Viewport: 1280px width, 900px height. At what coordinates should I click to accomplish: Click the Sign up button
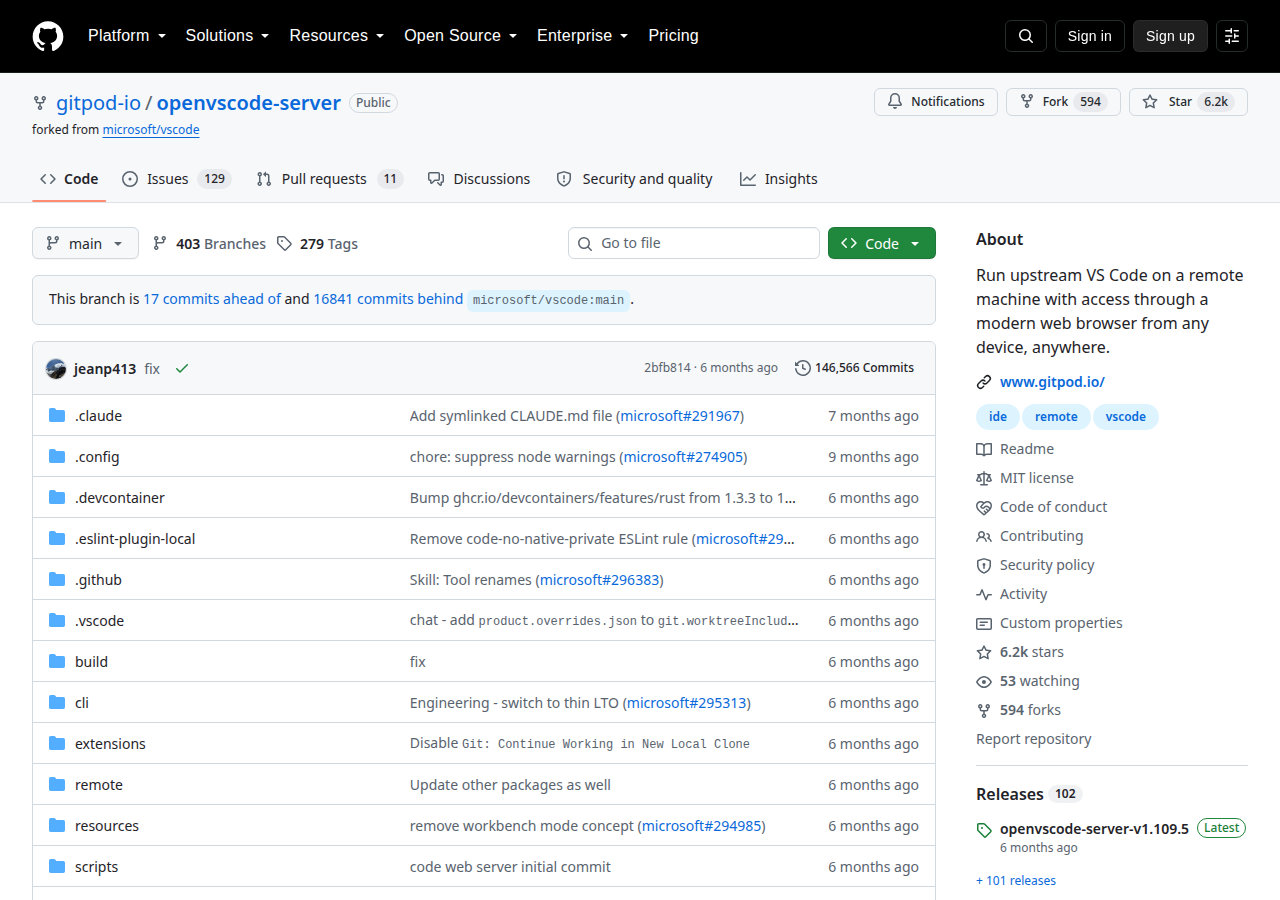(1170, 36)
